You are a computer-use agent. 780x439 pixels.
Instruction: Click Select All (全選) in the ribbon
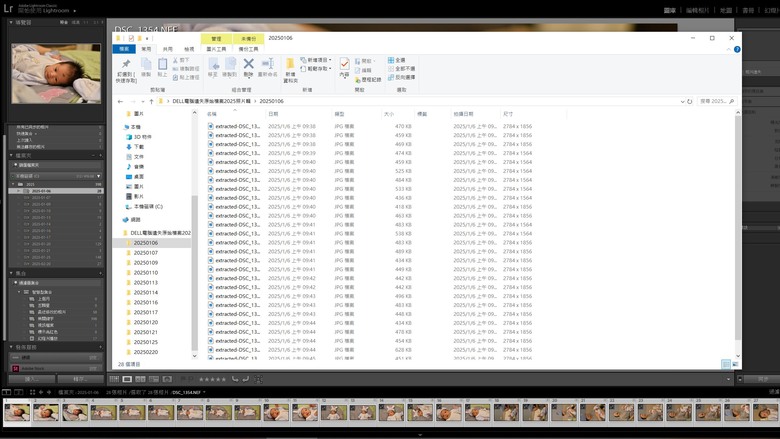396,60
